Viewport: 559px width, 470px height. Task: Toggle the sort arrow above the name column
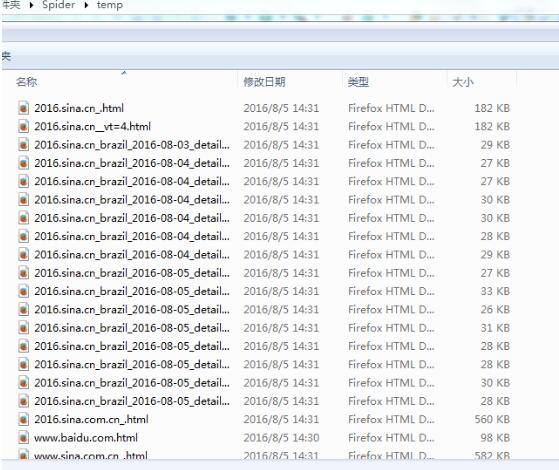(x=124, y=73)
